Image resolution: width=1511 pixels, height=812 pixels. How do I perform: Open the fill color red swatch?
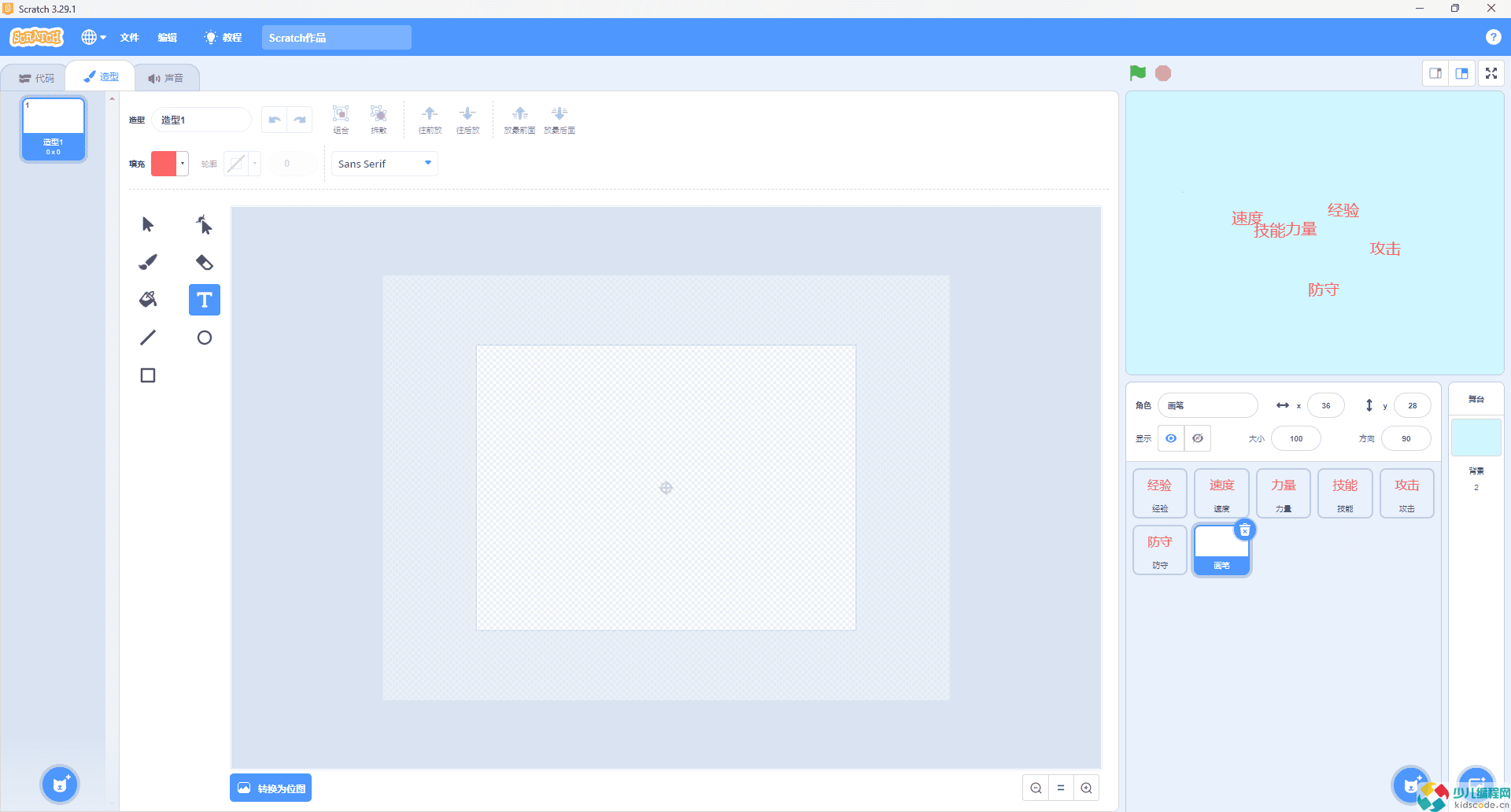pos(164,164)
